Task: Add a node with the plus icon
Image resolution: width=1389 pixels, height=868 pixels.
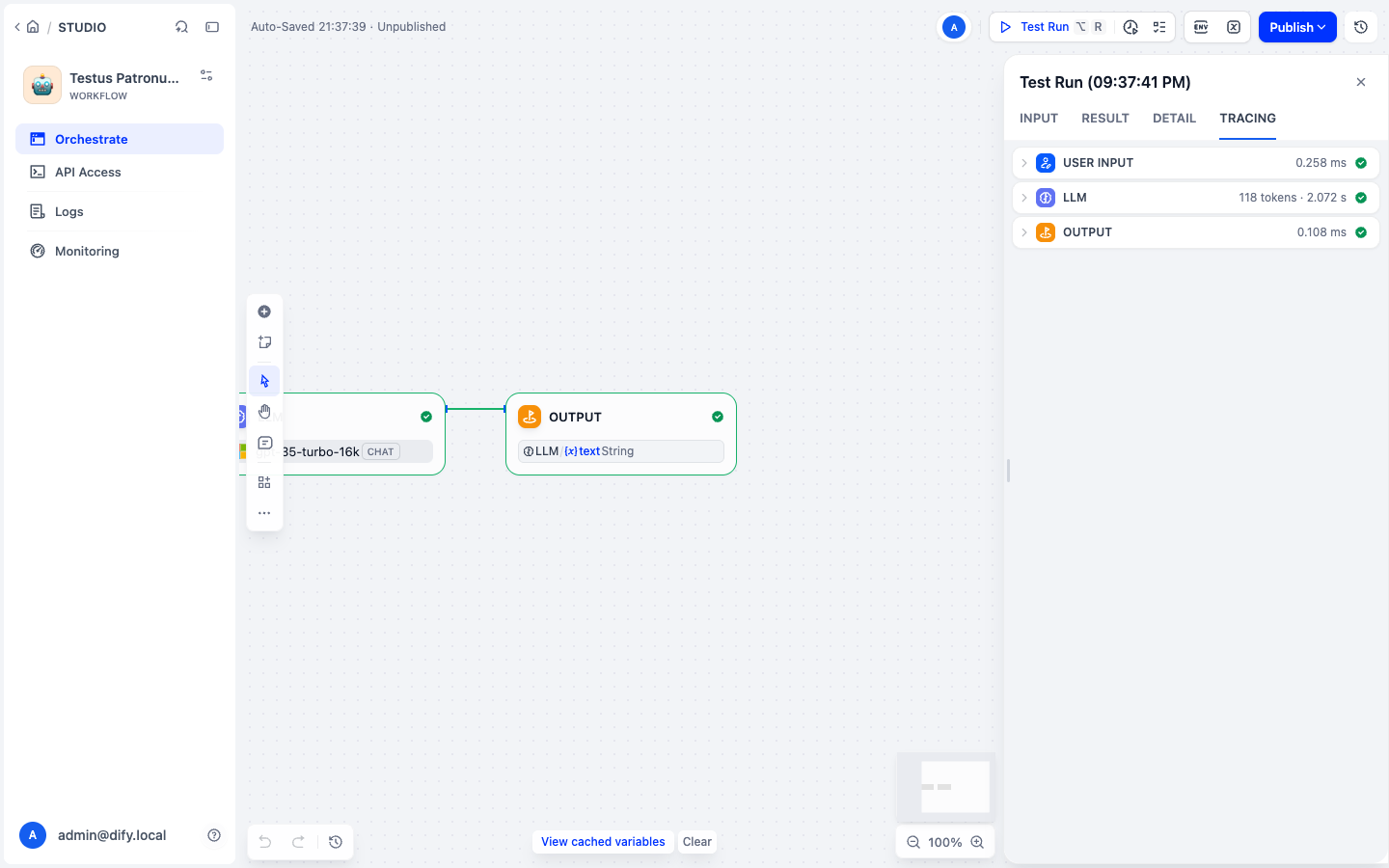Action: [264, 312]
